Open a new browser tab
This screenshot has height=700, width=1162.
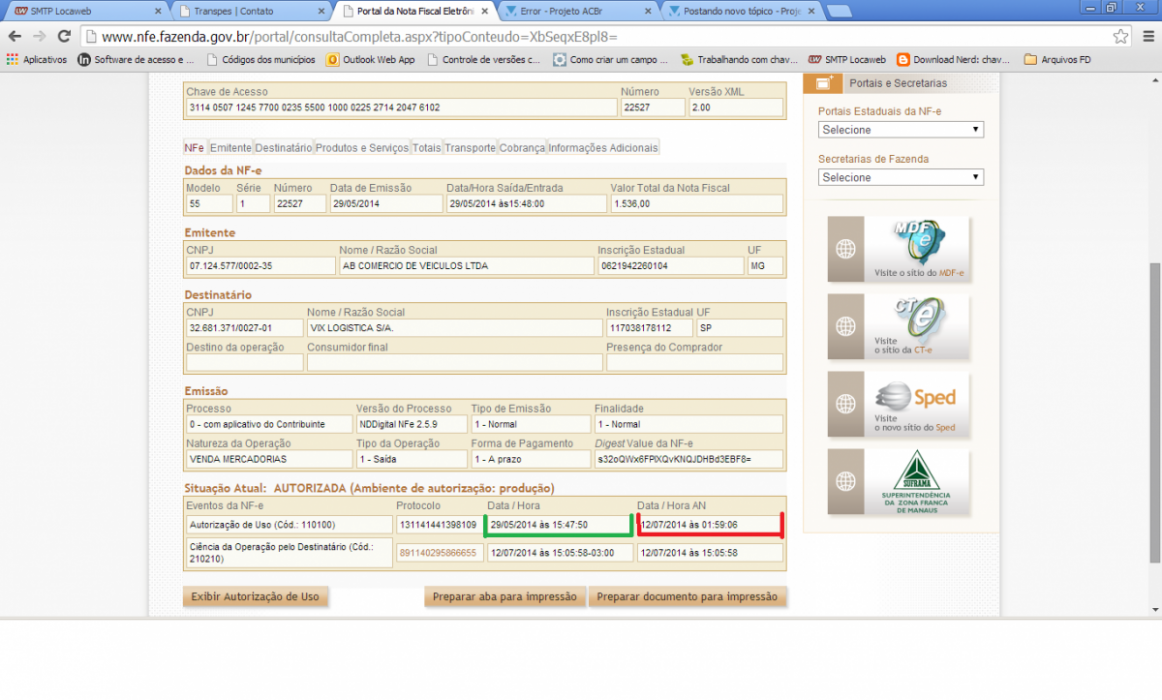838,11
